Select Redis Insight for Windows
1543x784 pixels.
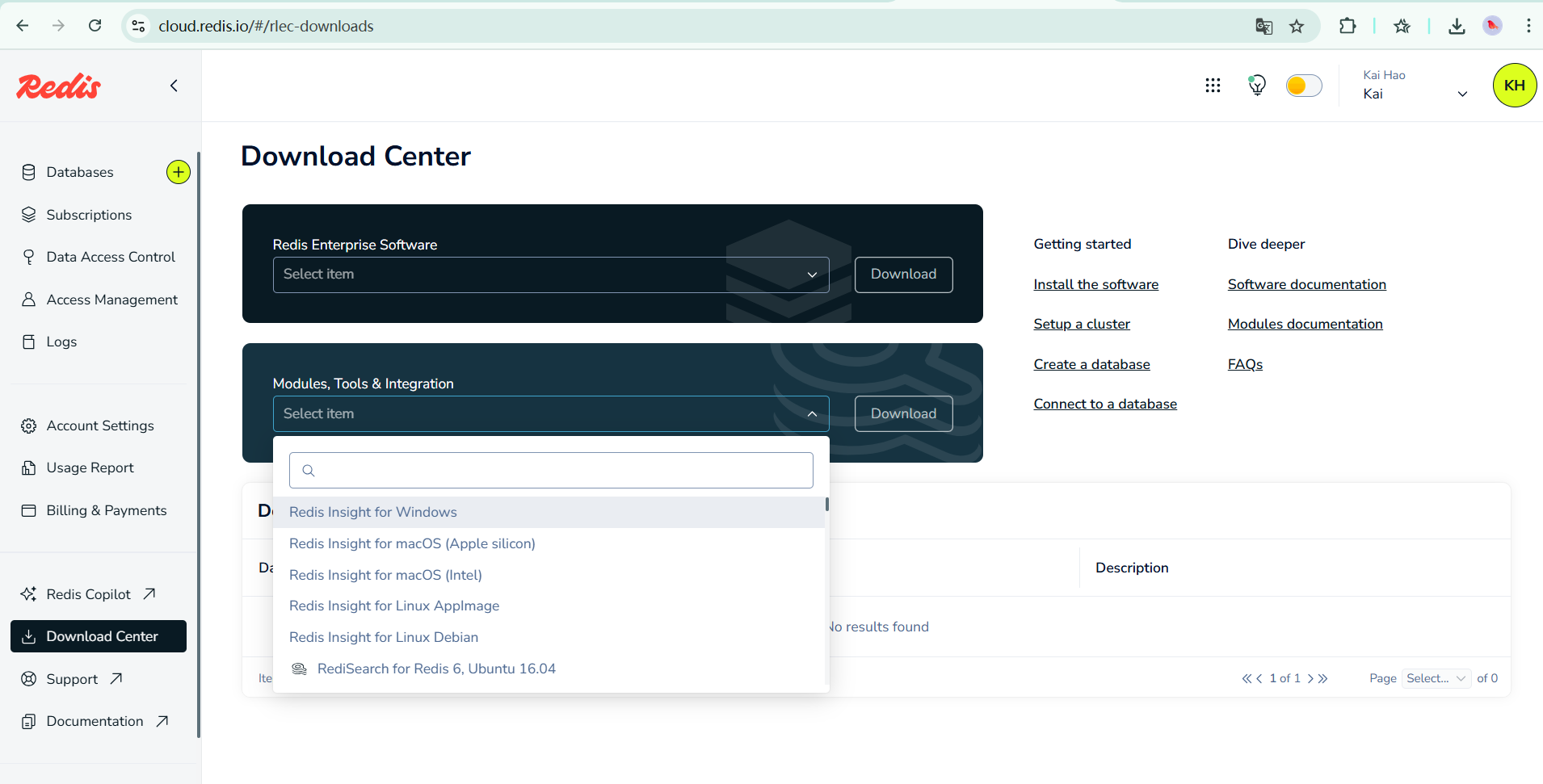549,512
